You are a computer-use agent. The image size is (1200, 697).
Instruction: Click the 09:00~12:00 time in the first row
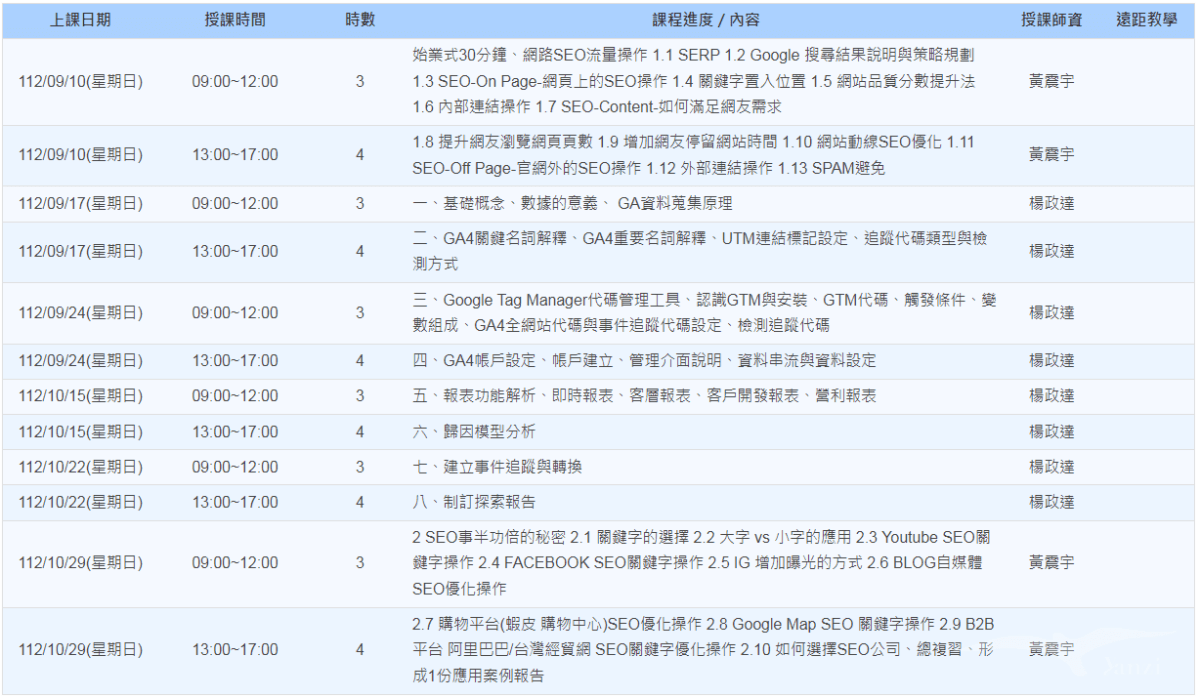click(235, 83)
